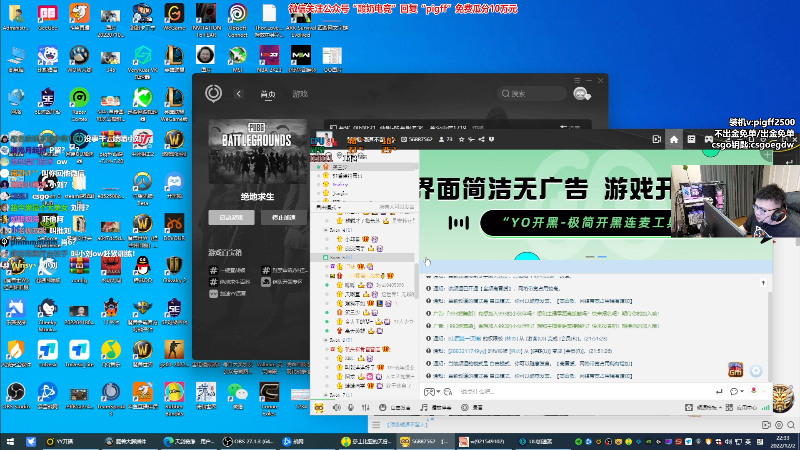The image size is (800, 450).
Task: Click the hamburger menu in bottom strip
Action: 376,424
